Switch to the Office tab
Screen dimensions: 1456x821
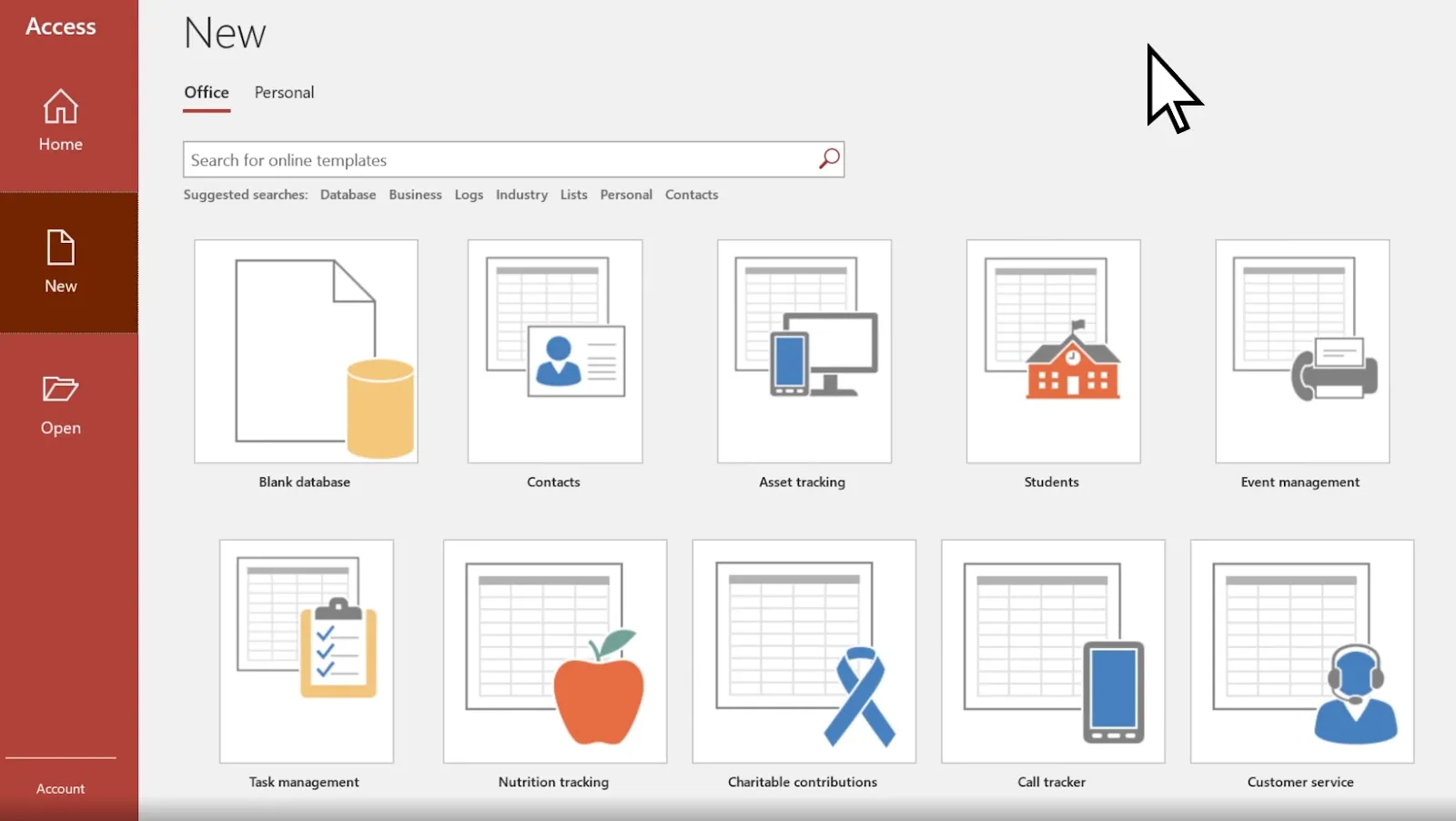click(207, 93)
